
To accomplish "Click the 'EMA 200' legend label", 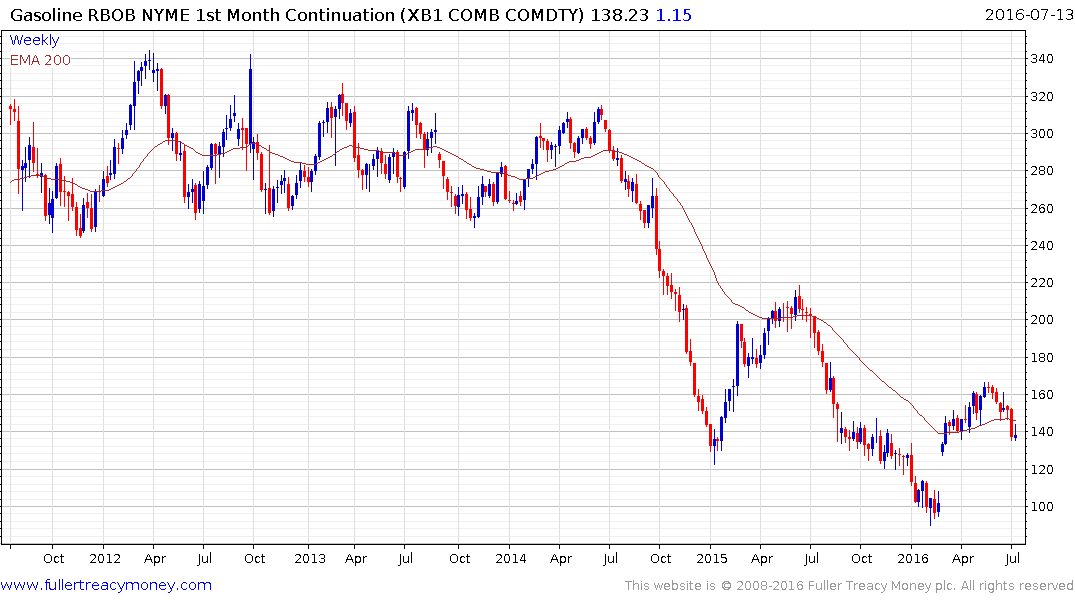I will [40, 60].
